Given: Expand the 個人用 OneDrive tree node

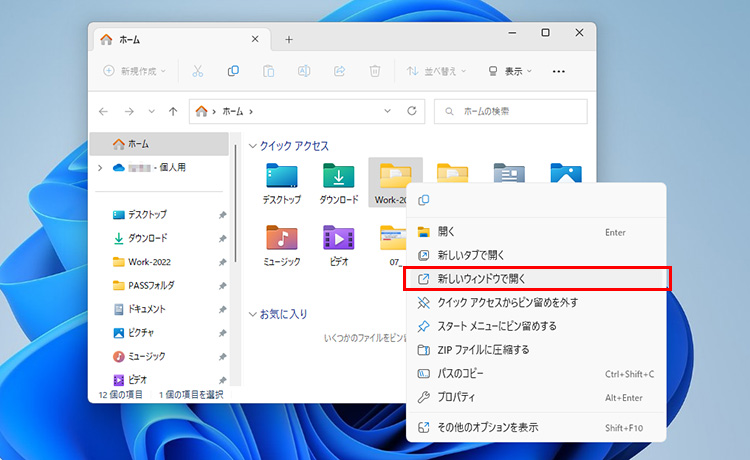Looking at the screenshot, I should (100, 168).
